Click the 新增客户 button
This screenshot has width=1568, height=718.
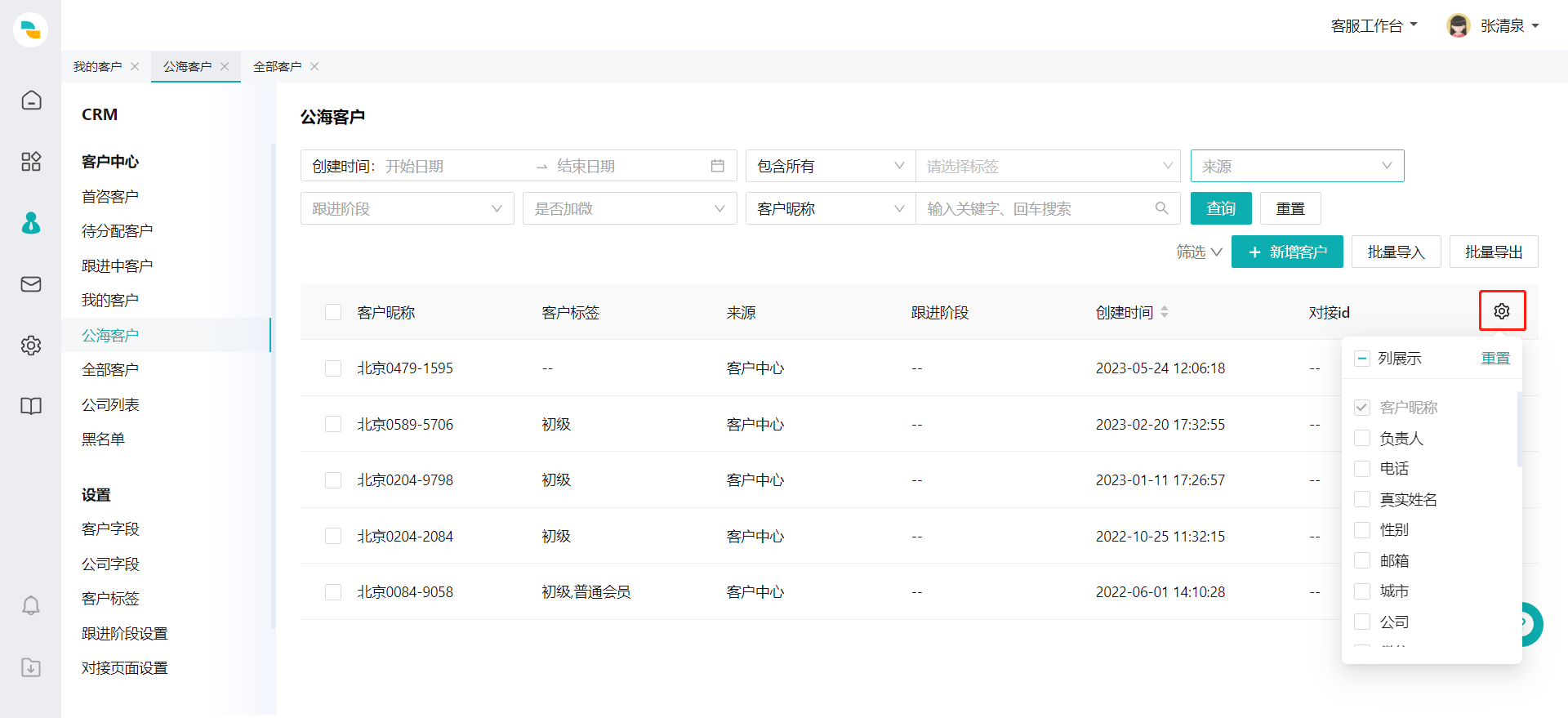1287,252
